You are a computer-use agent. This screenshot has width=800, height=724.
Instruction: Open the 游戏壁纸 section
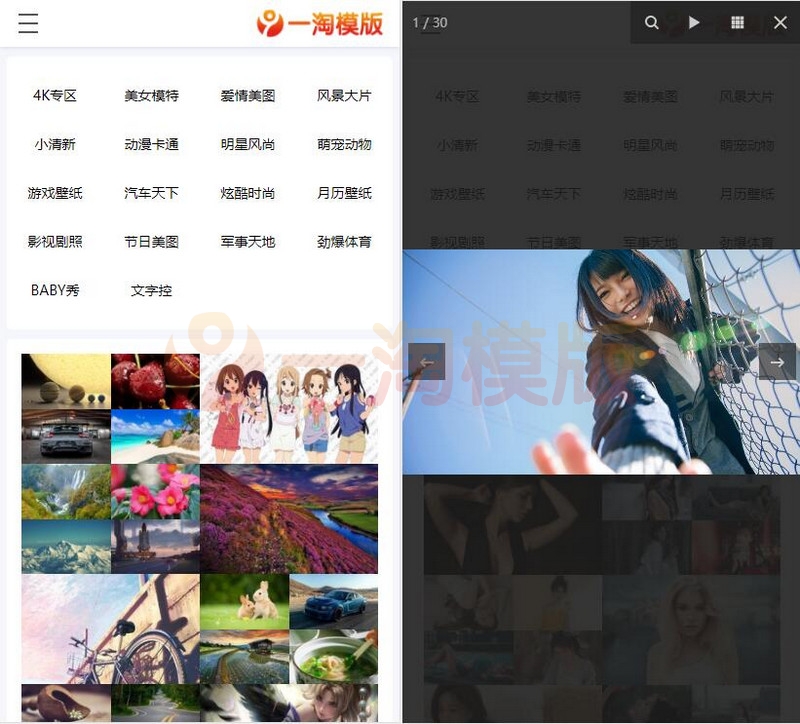click(57, 193)
